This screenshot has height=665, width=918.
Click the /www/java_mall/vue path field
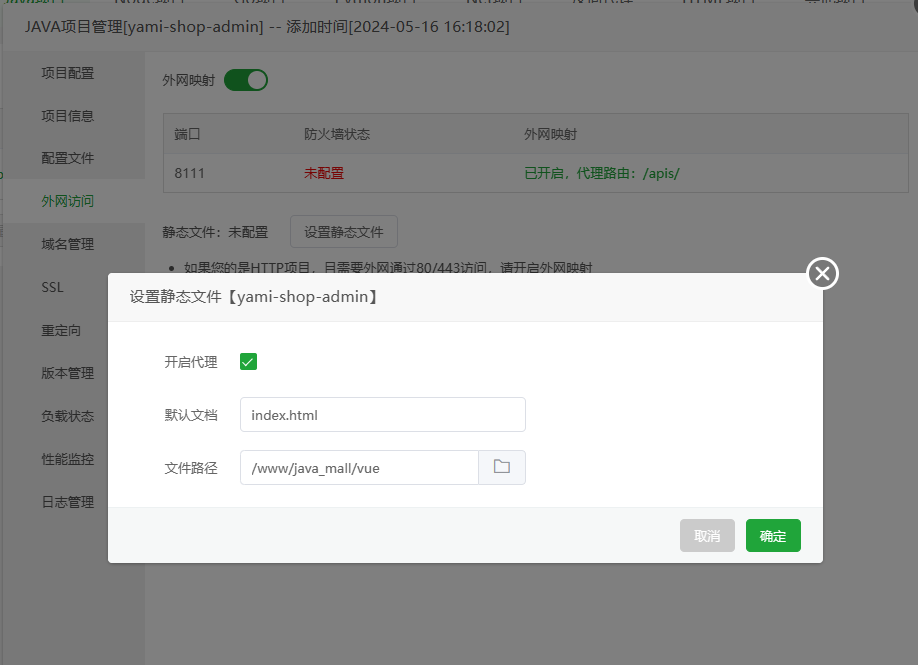click(360, 467)
